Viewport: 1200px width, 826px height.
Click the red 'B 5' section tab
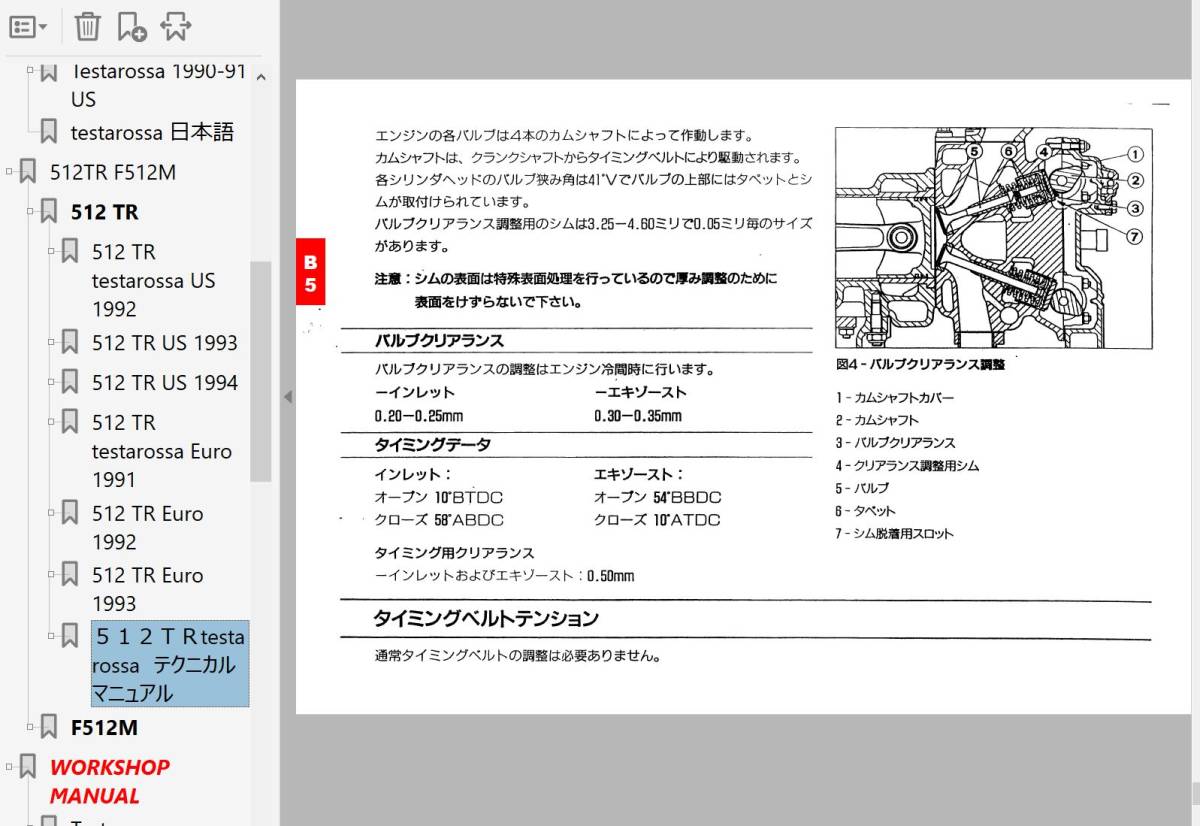[x=310, y=274]
